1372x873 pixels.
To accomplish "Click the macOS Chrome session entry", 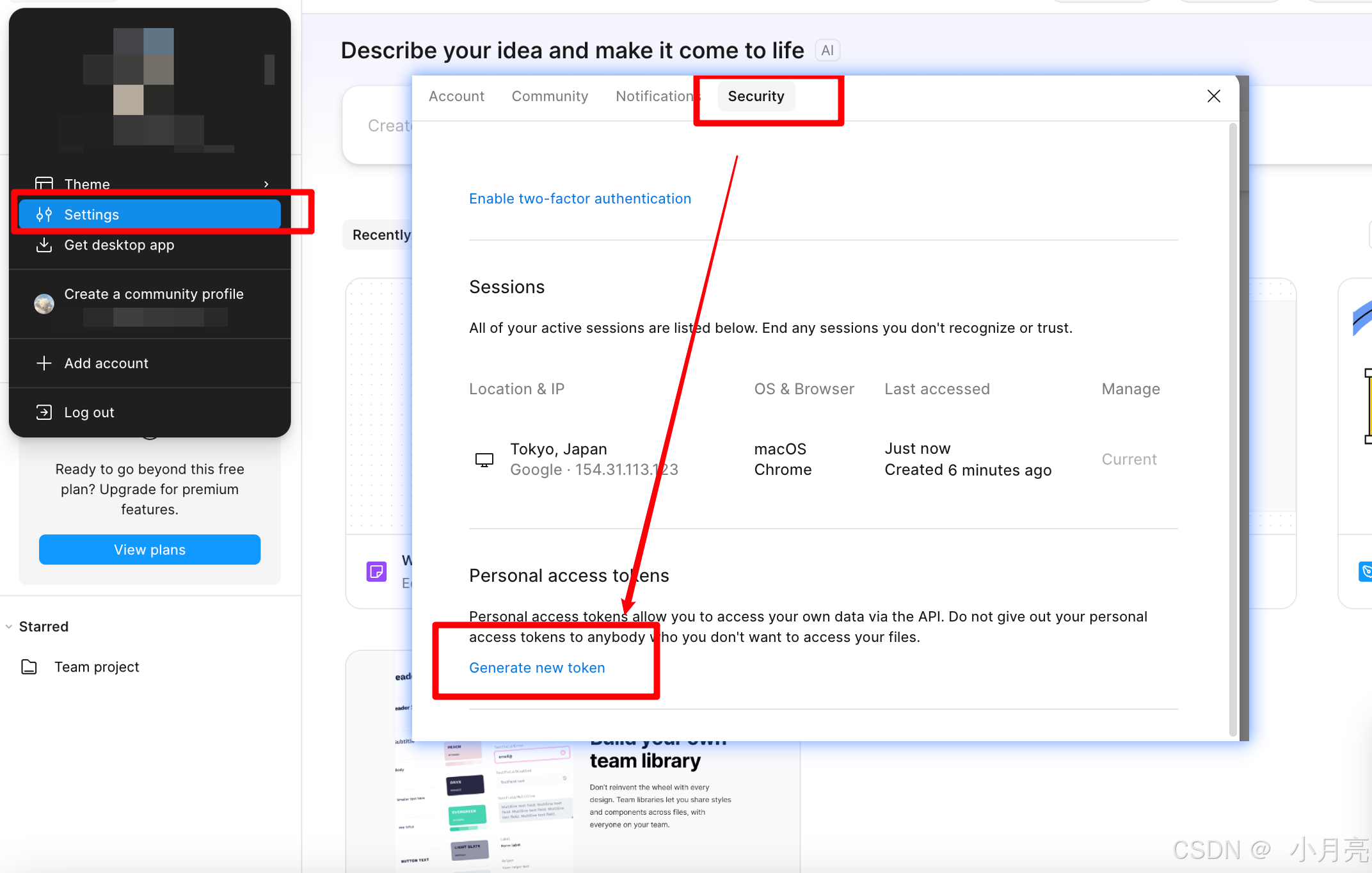I will (x=783, y=459).
